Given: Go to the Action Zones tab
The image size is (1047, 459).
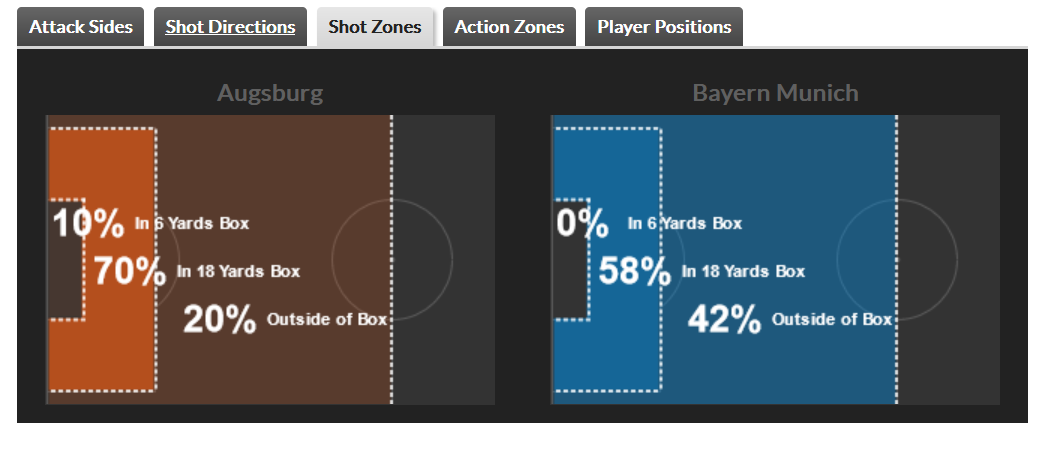Looking at the screenshot, I should pos(509,27).
